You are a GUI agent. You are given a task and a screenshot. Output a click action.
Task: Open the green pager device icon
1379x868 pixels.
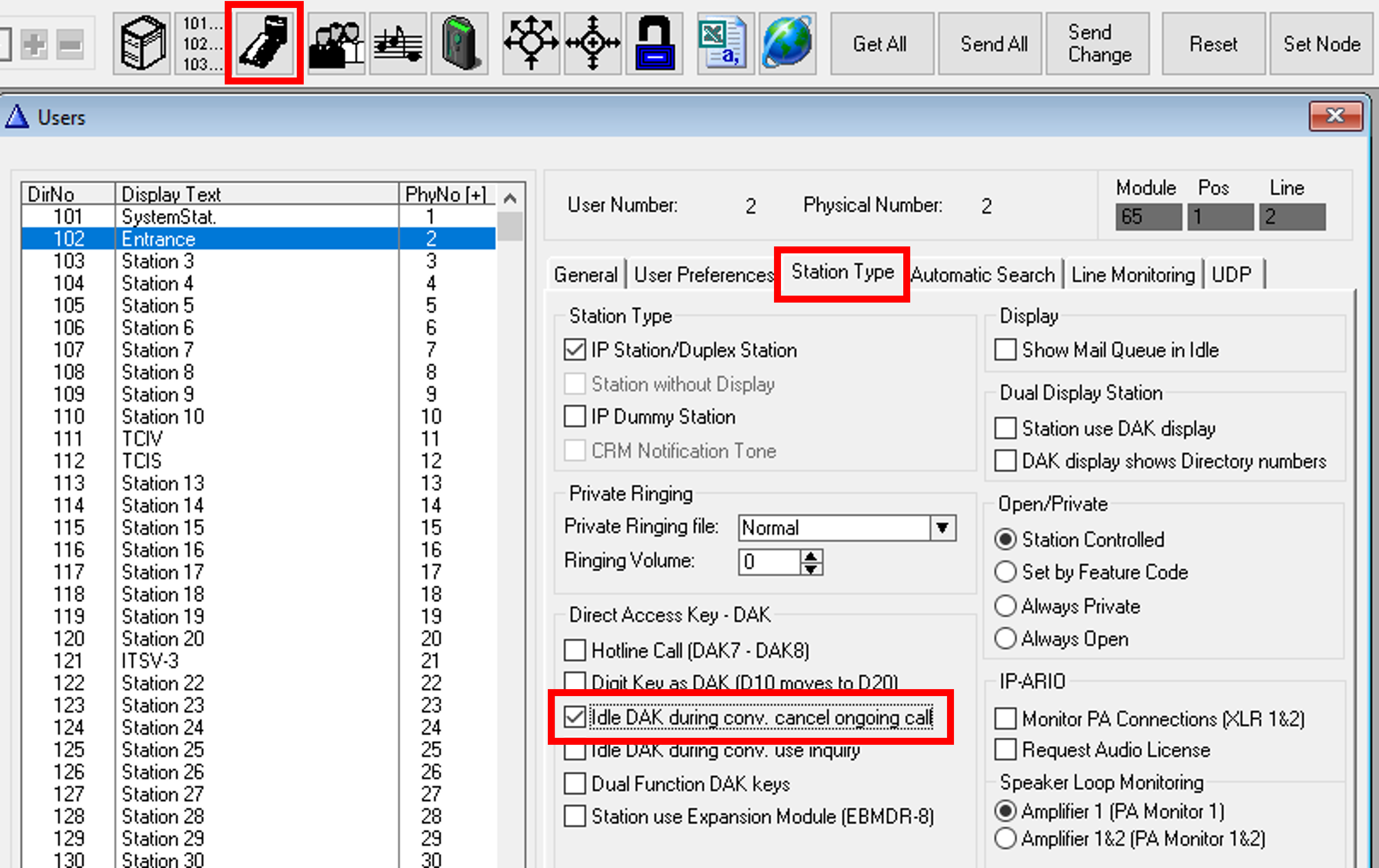pos(460,44)
